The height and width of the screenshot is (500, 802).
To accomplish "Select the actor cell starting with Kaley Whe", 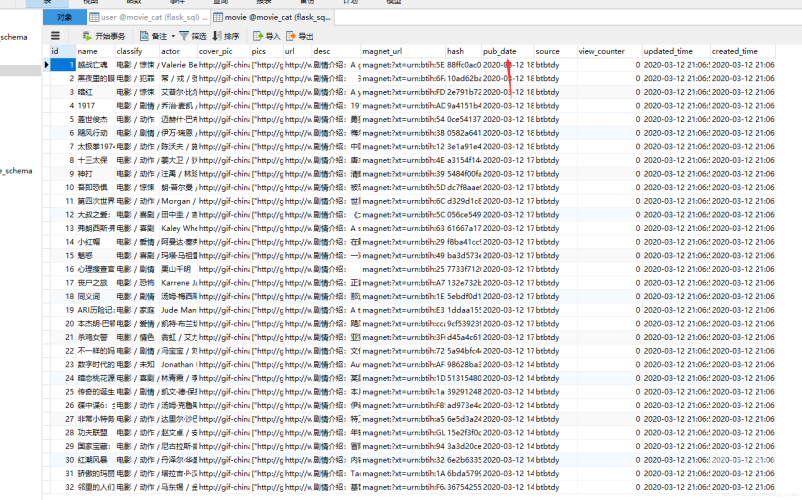I will 179,228.
